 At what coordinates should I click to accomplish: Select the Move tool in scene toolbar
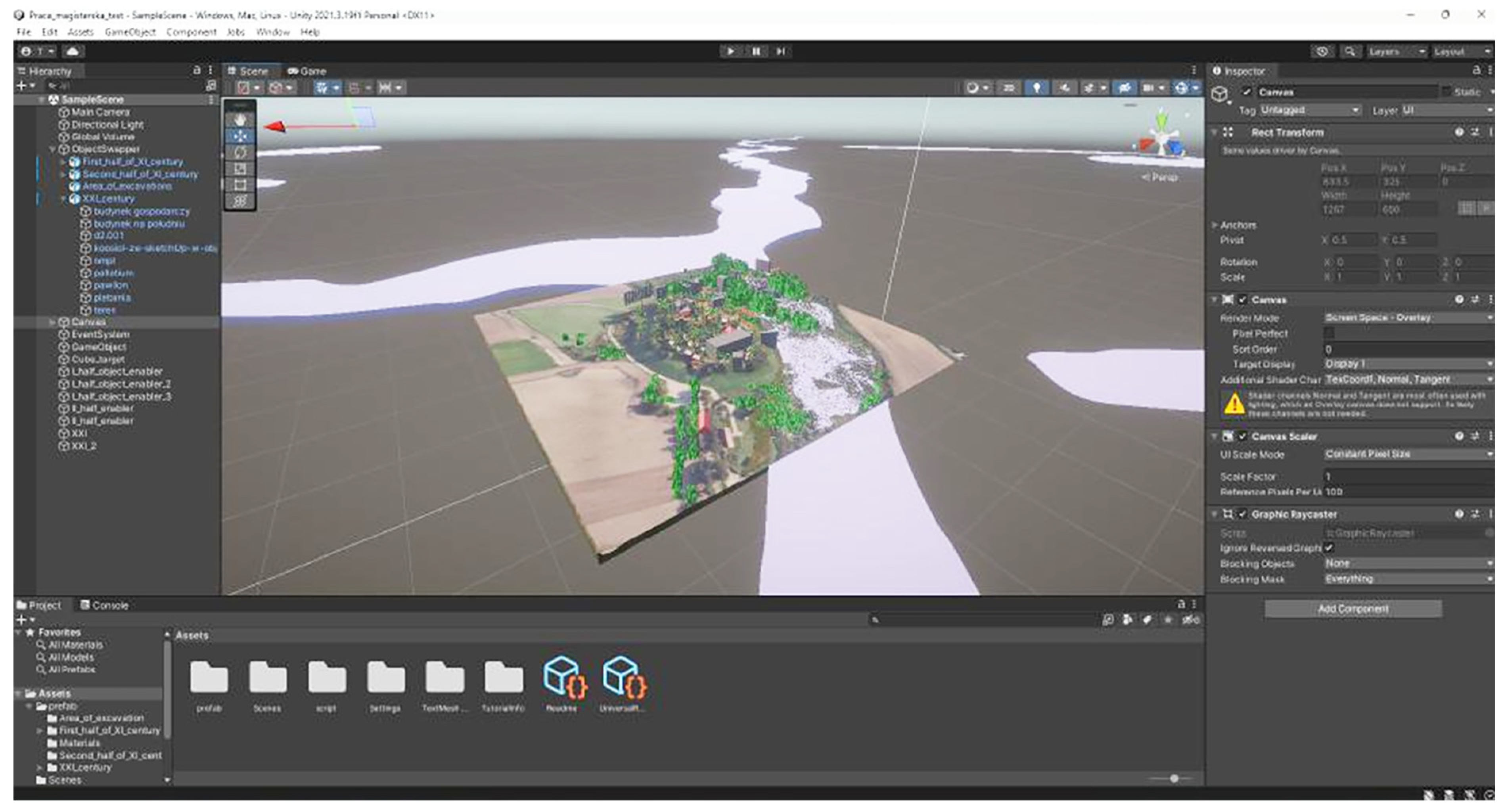click(x=240, y=136)
